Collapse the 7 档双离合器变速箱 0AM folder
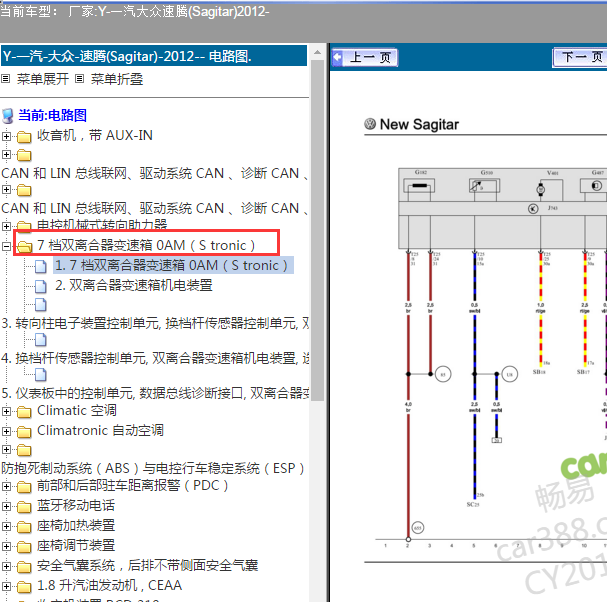 (x=6, y=246)
